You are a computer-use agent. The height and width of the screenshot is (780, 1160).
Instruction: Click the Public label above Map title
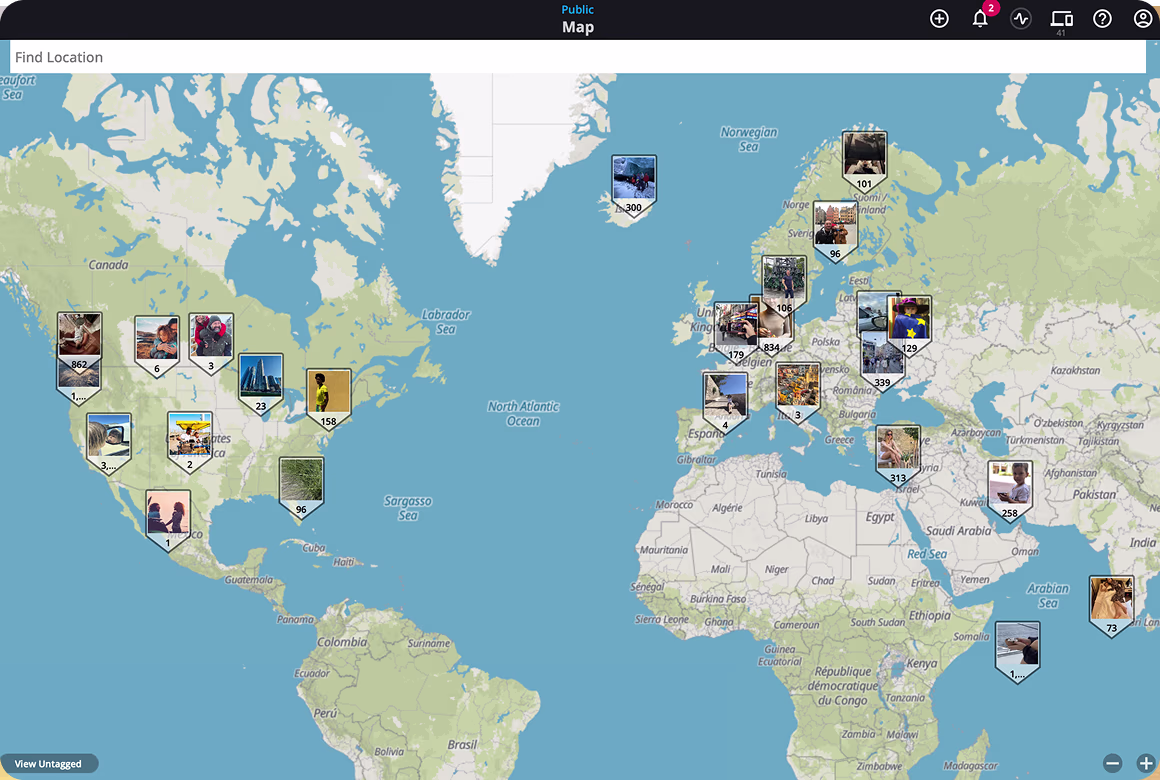pyautogui.click(x=578, y=10)
